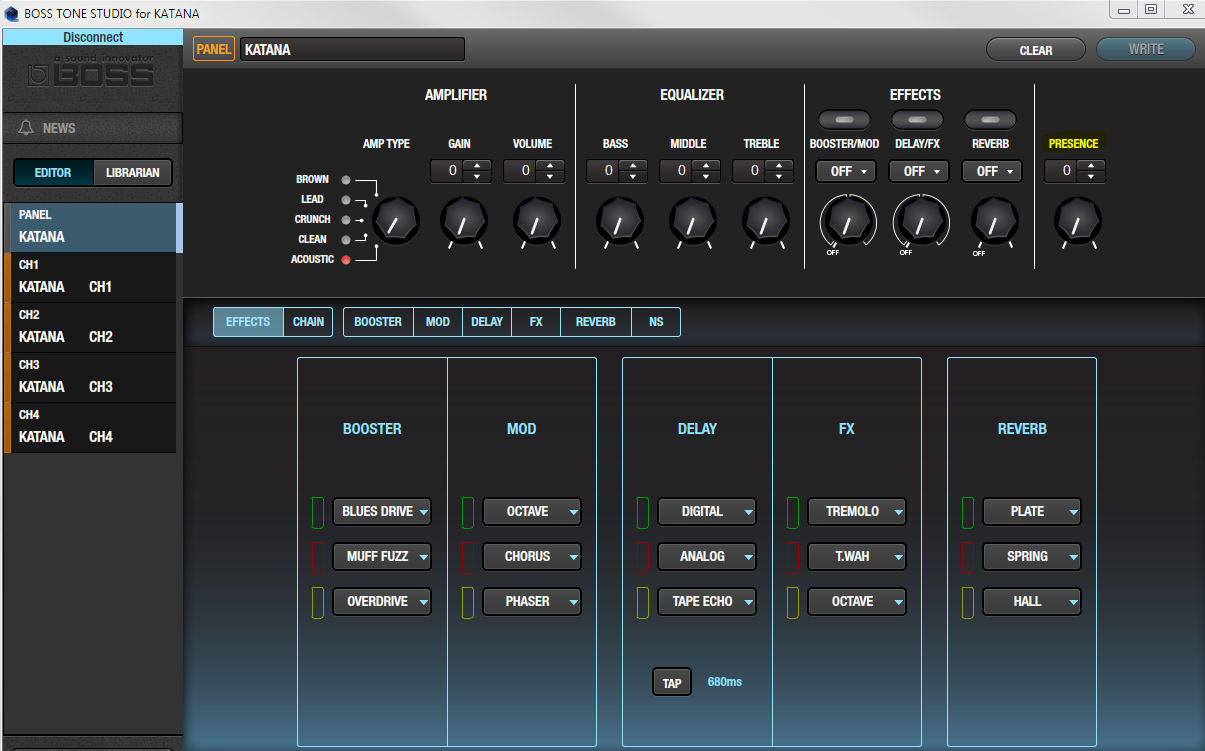Click the Amp Type selector knob
The height and width of the screenshot is (751, 1205).
pyautogui.click(x=397, y=220)
